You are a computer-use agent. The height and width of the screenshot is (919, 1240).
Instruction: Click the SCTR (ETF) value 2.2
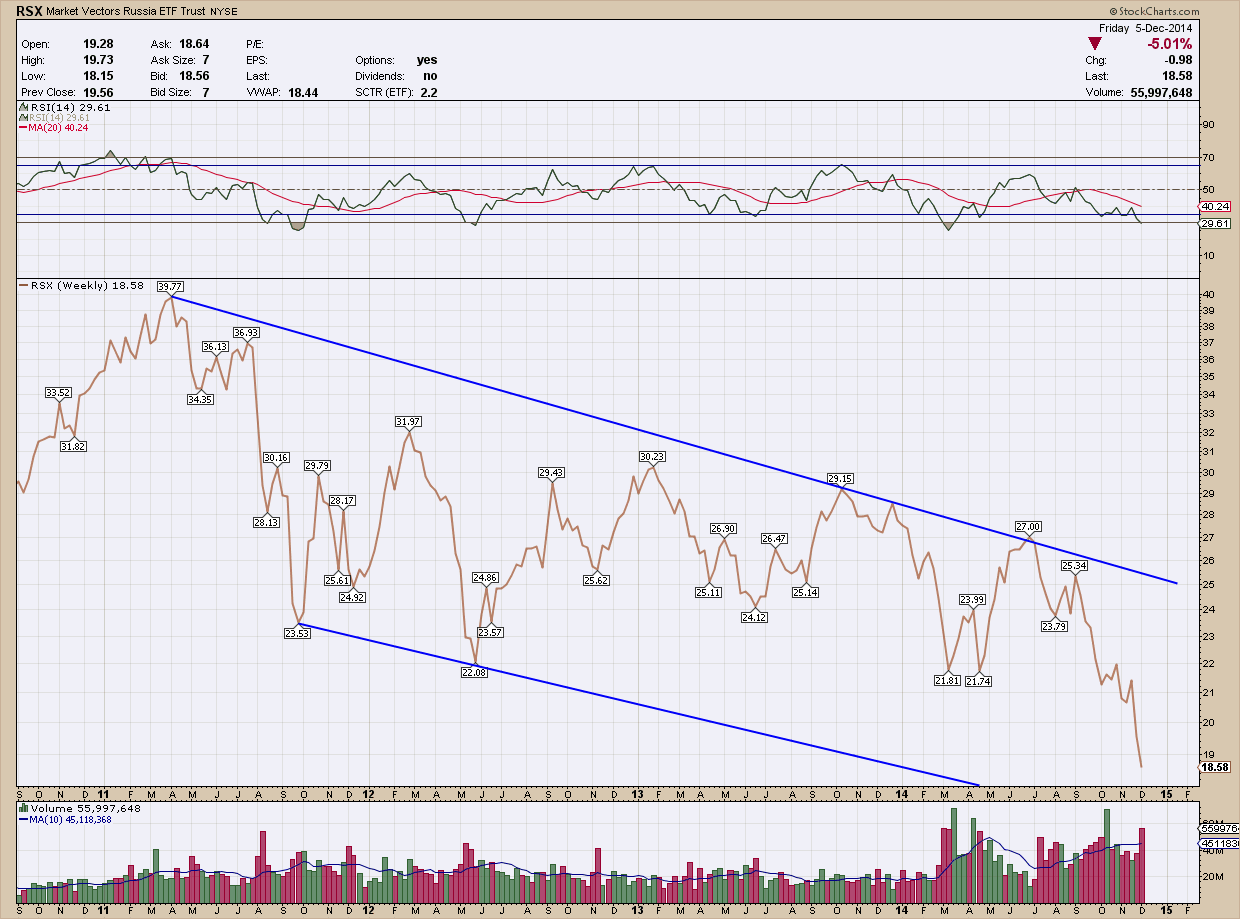click(429, 92)
